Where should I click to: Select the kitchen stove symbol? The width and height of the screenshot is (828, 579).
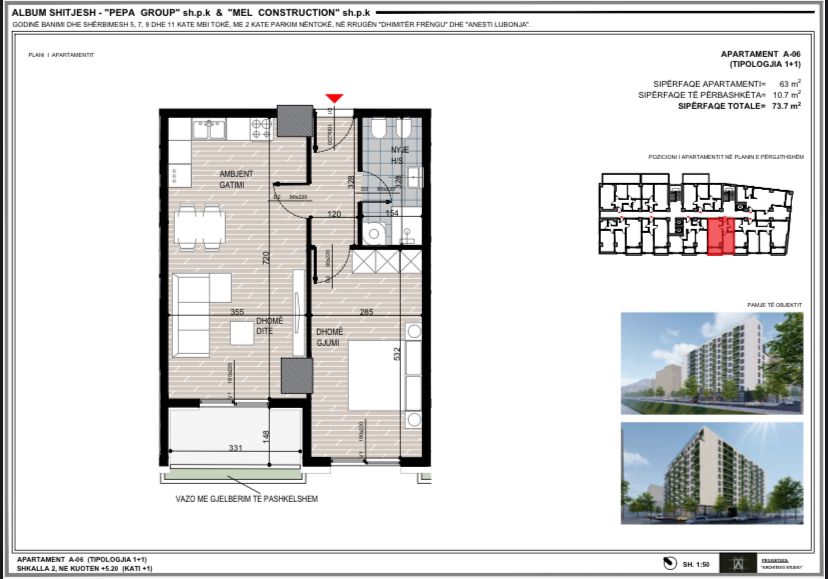(x=259, y=127)
